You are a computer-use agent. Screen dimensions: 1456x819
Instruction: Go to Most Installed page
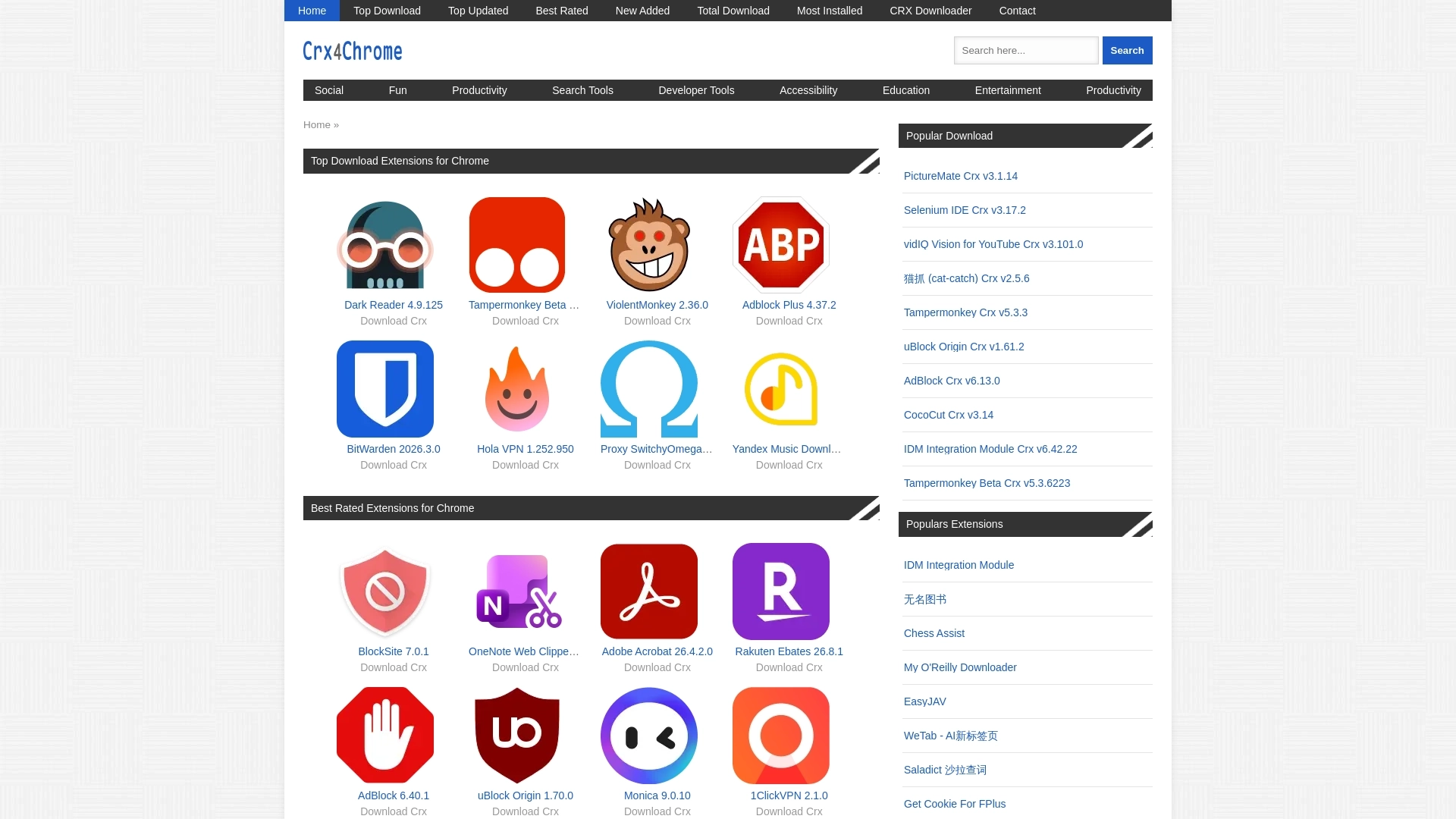[830, 11]
